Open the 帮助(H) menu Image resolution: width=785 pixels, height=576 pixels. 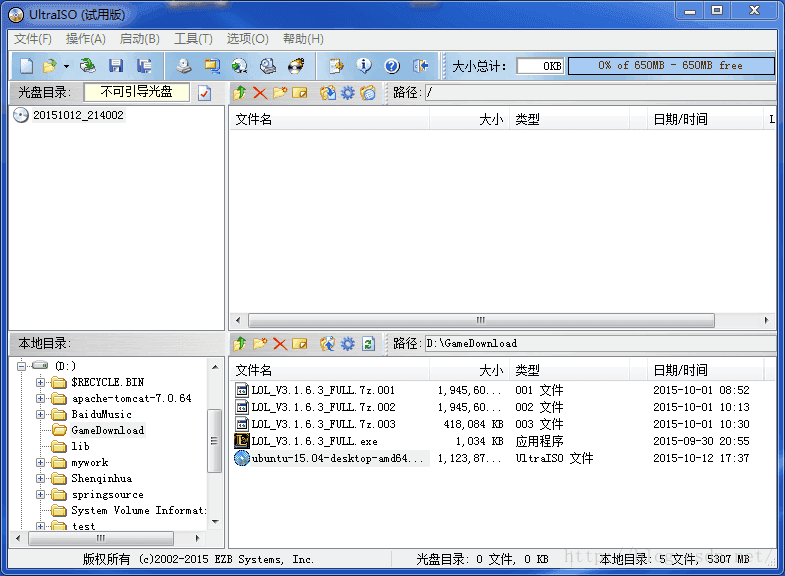click(303, 39)
